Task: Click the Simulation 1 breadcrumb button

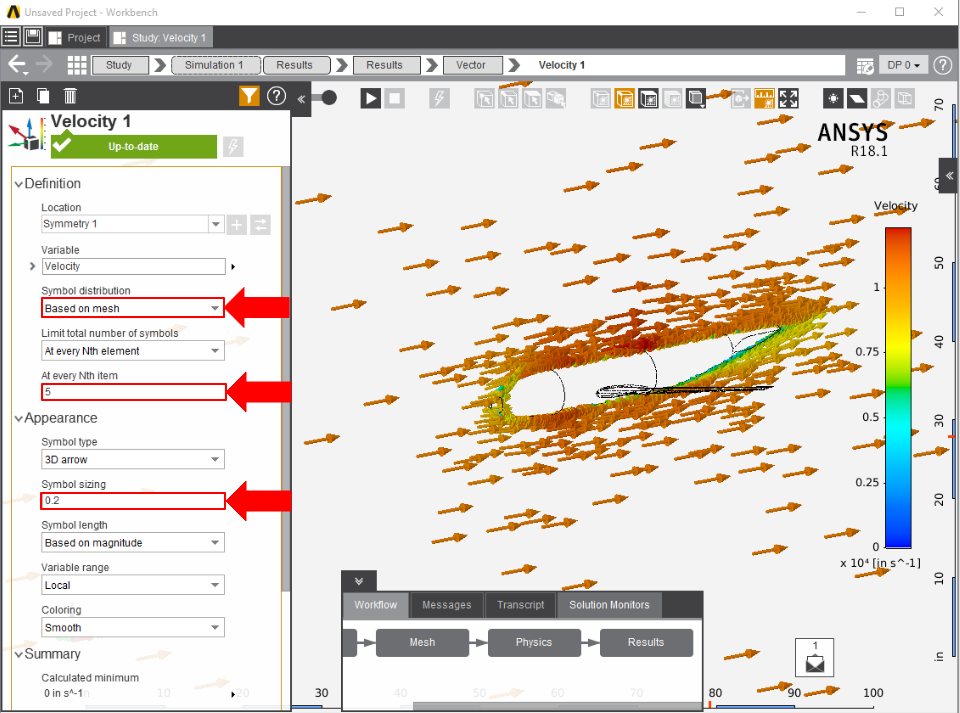Action: [216, 65]
